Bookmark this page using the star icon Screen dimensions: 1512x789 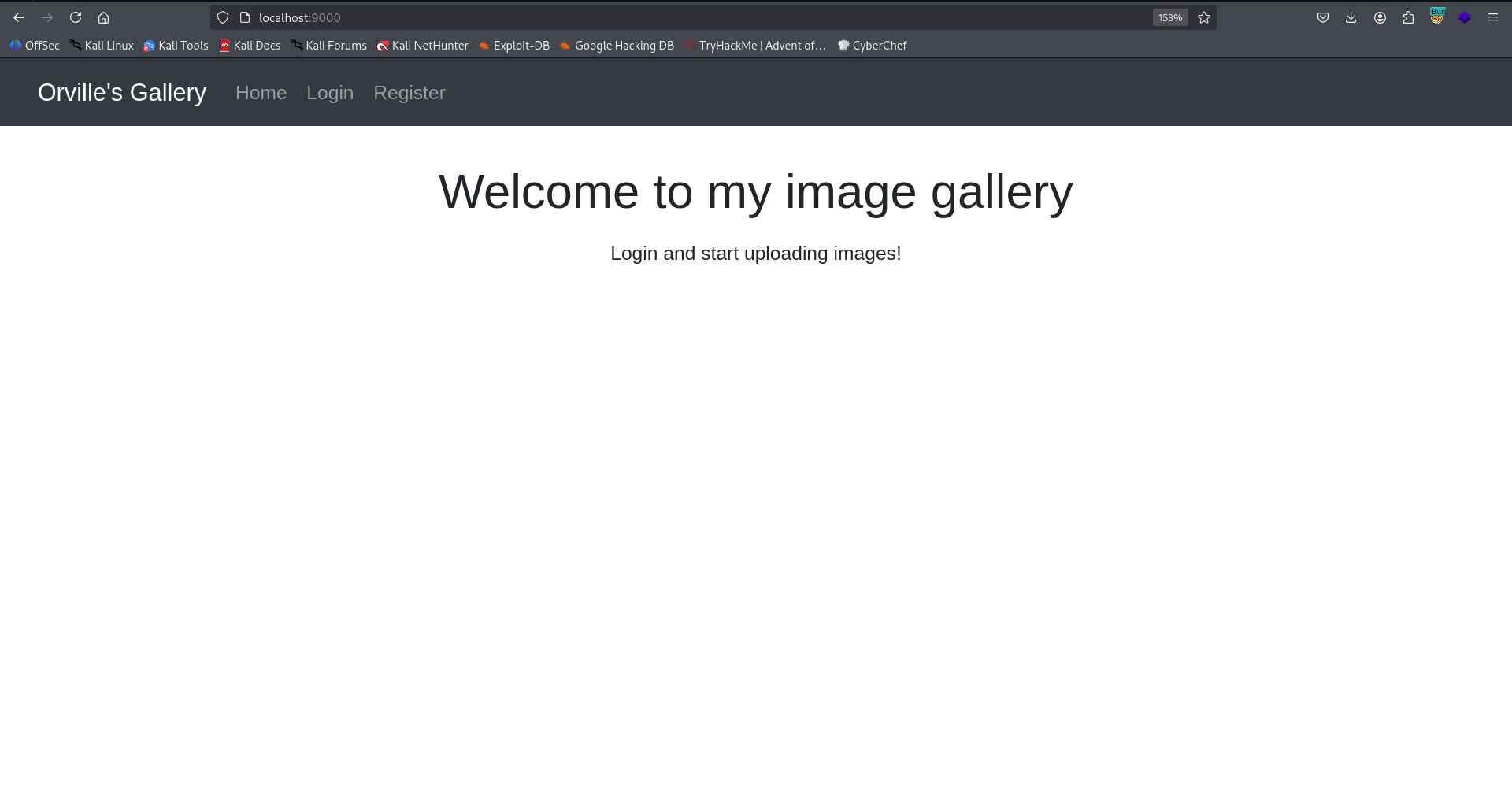1203,17
